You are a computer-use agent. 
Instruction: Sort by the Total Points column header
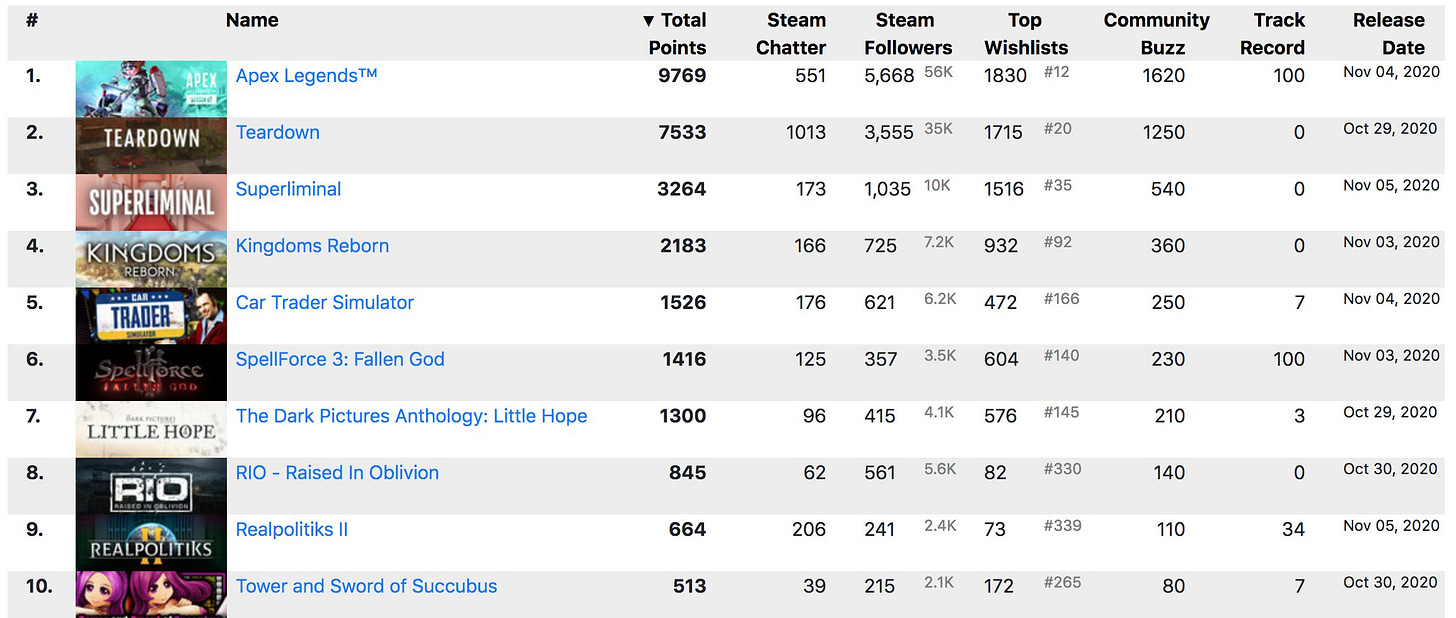click(x=674, y=34)
